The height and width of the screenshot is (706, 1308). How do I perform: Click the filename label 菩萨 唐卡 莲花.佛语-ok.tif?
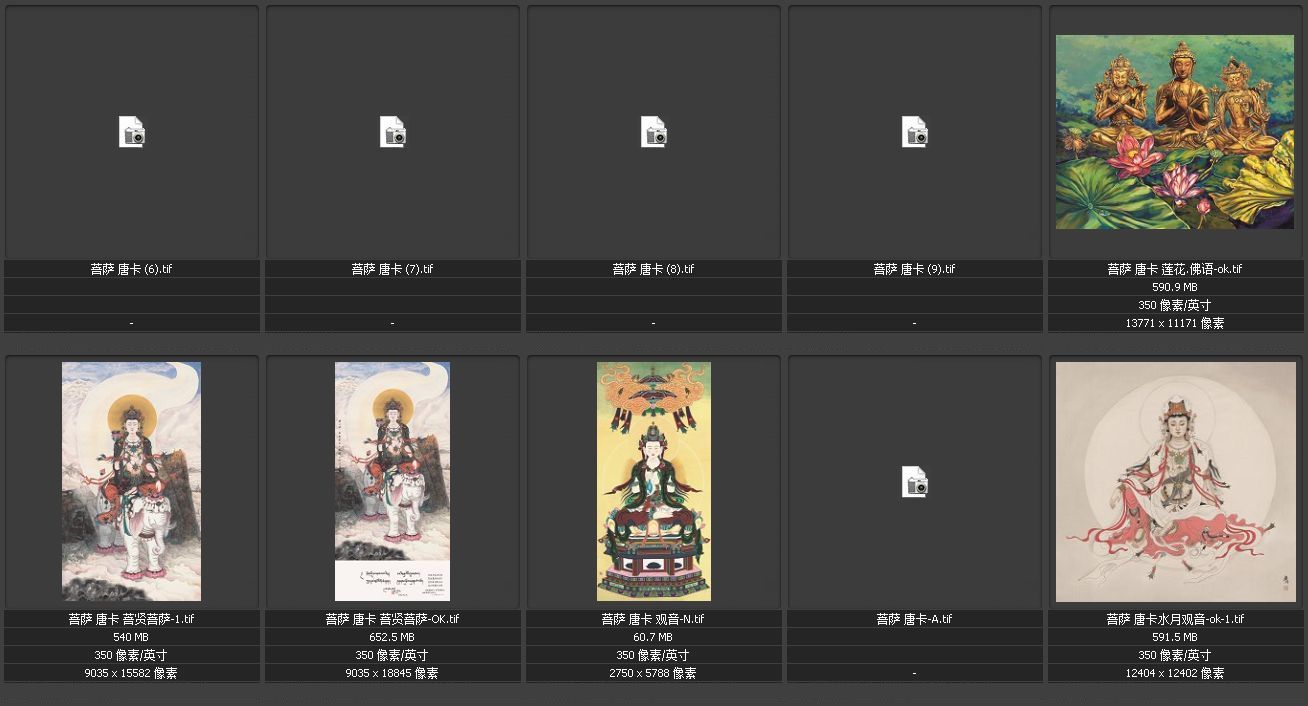pos(1175,269)
